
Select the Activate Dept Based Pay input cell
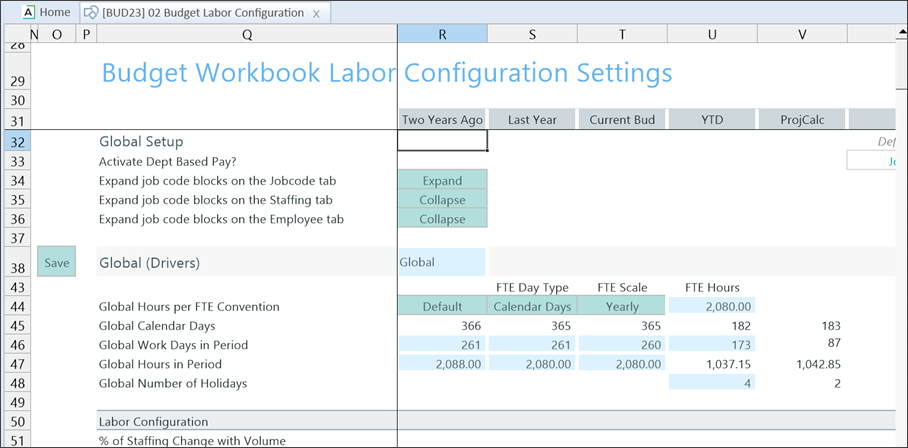pyautogui.click(x=442, y=161)
